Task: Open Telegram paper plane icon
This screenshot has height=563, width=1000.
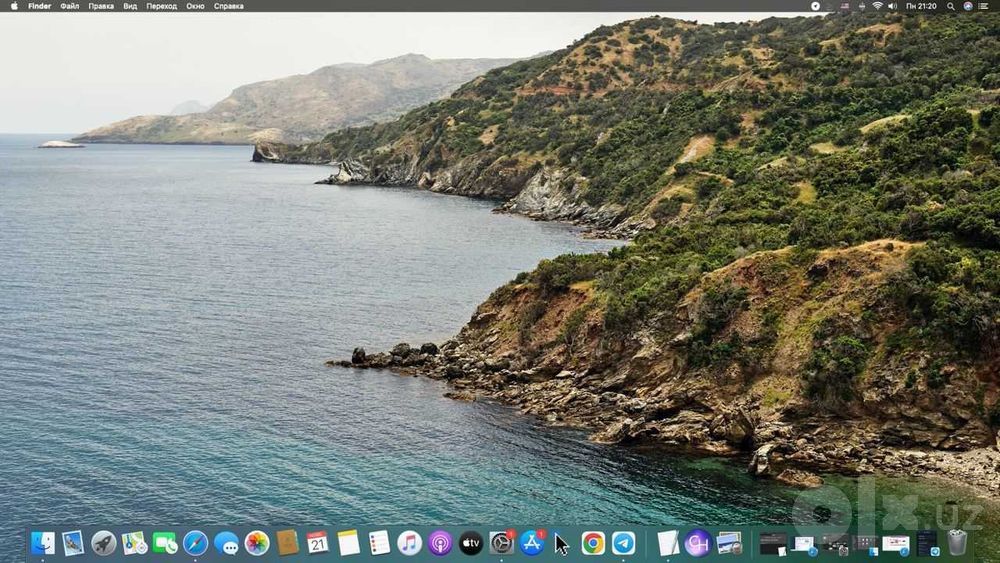Action: pos(623,543)
